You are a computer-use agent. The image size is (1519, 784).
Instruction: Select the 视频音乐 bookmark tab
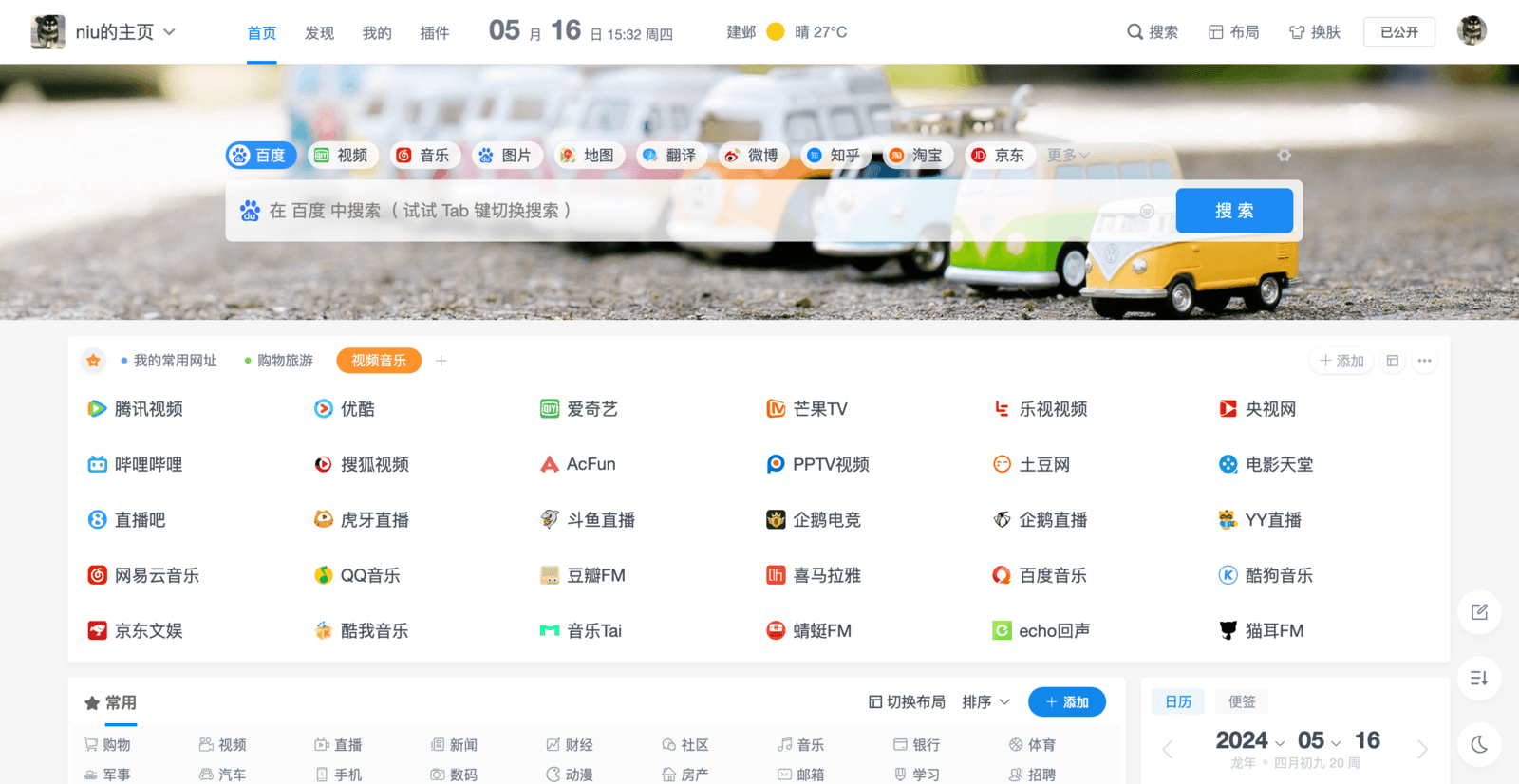coord(379,361)
